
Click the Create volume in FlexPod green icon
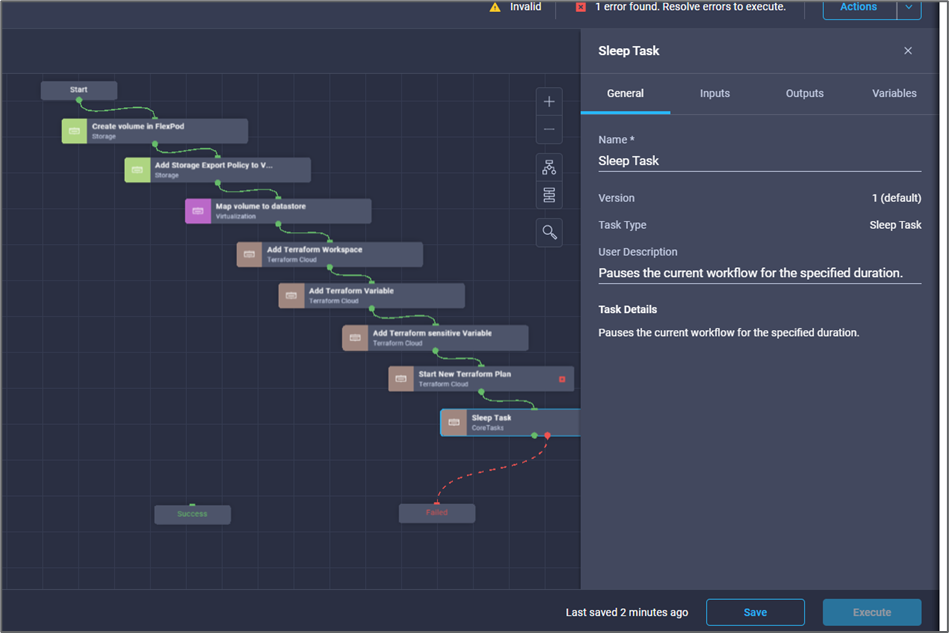(74, 131)
